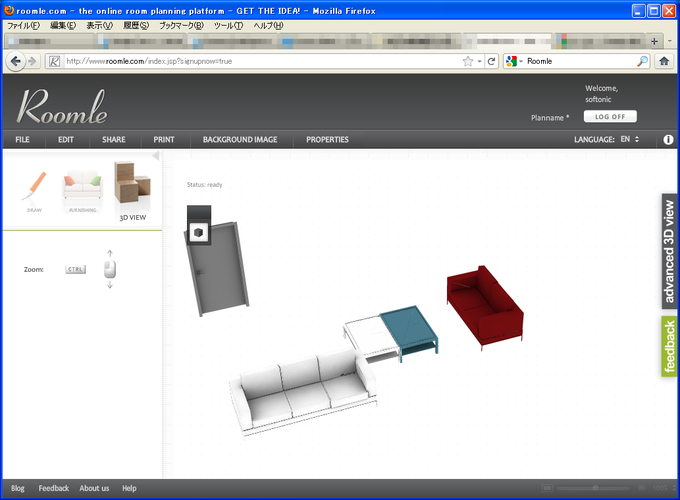This screenshot has width=680, height=500.
Task: Adjust the bottom-right zoom slider
Action: click(x=593, y=488)
